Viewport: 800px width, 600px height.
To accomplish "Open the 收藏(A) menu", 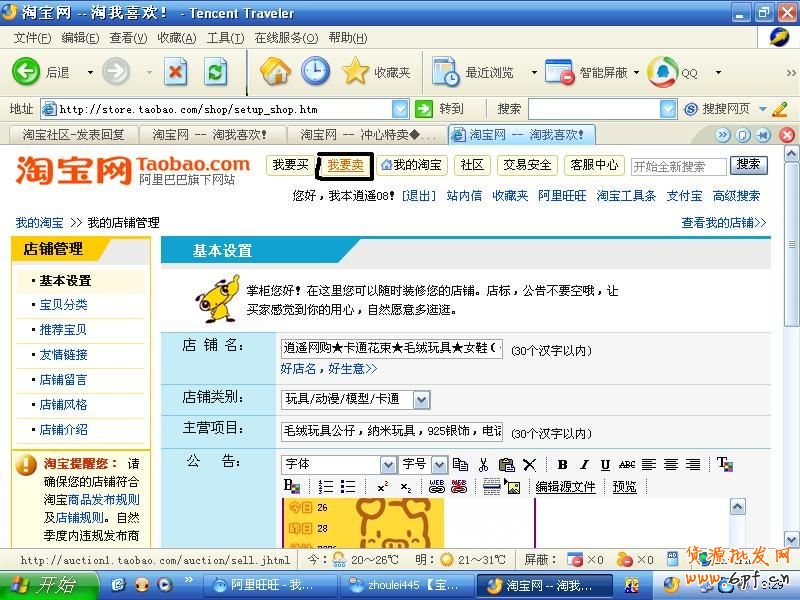I will 177,38.
